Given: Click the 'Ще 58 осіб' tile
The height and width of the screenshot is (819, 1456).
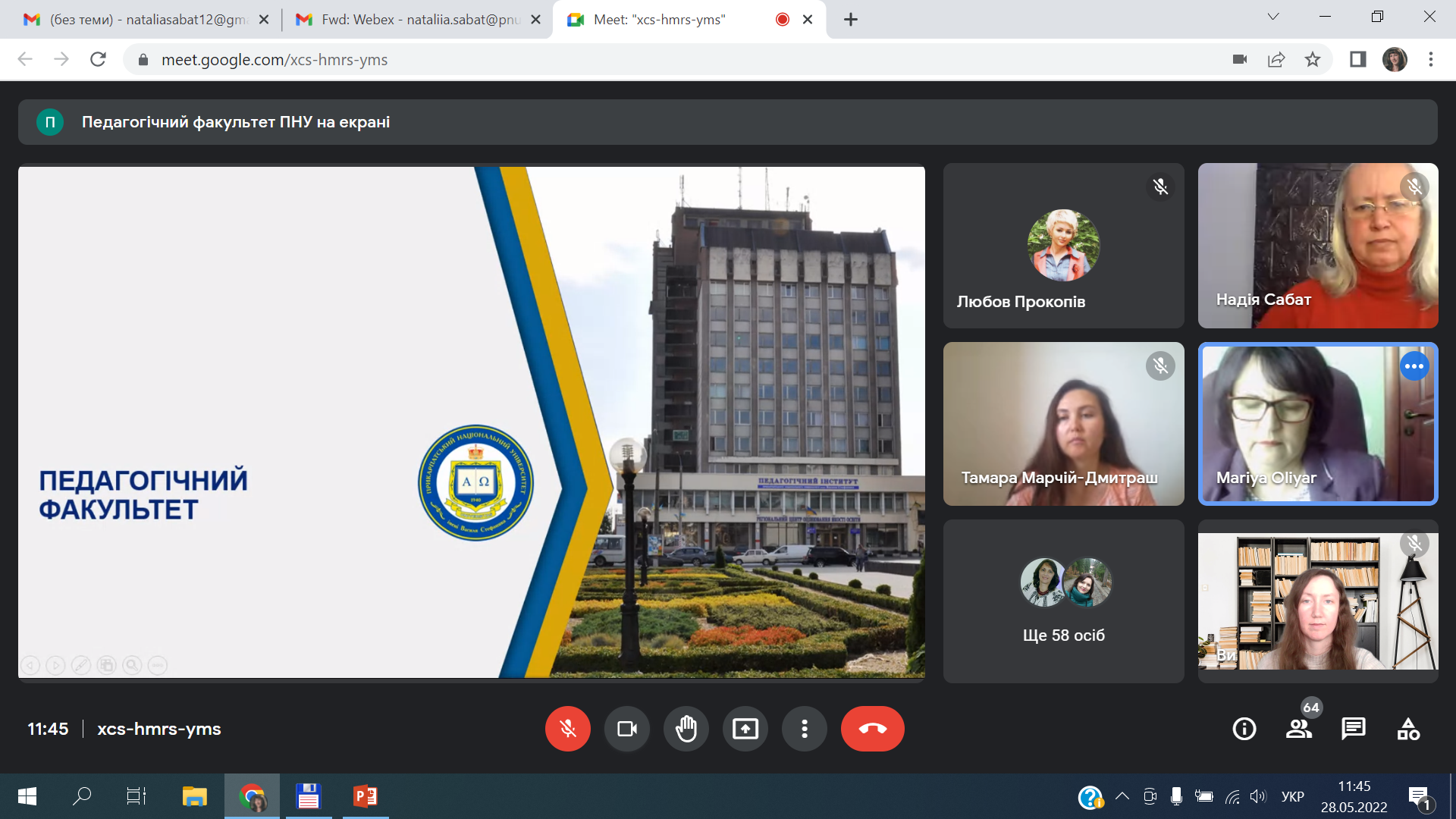Looking at the screenshot, I should [x=1063, y=601].
